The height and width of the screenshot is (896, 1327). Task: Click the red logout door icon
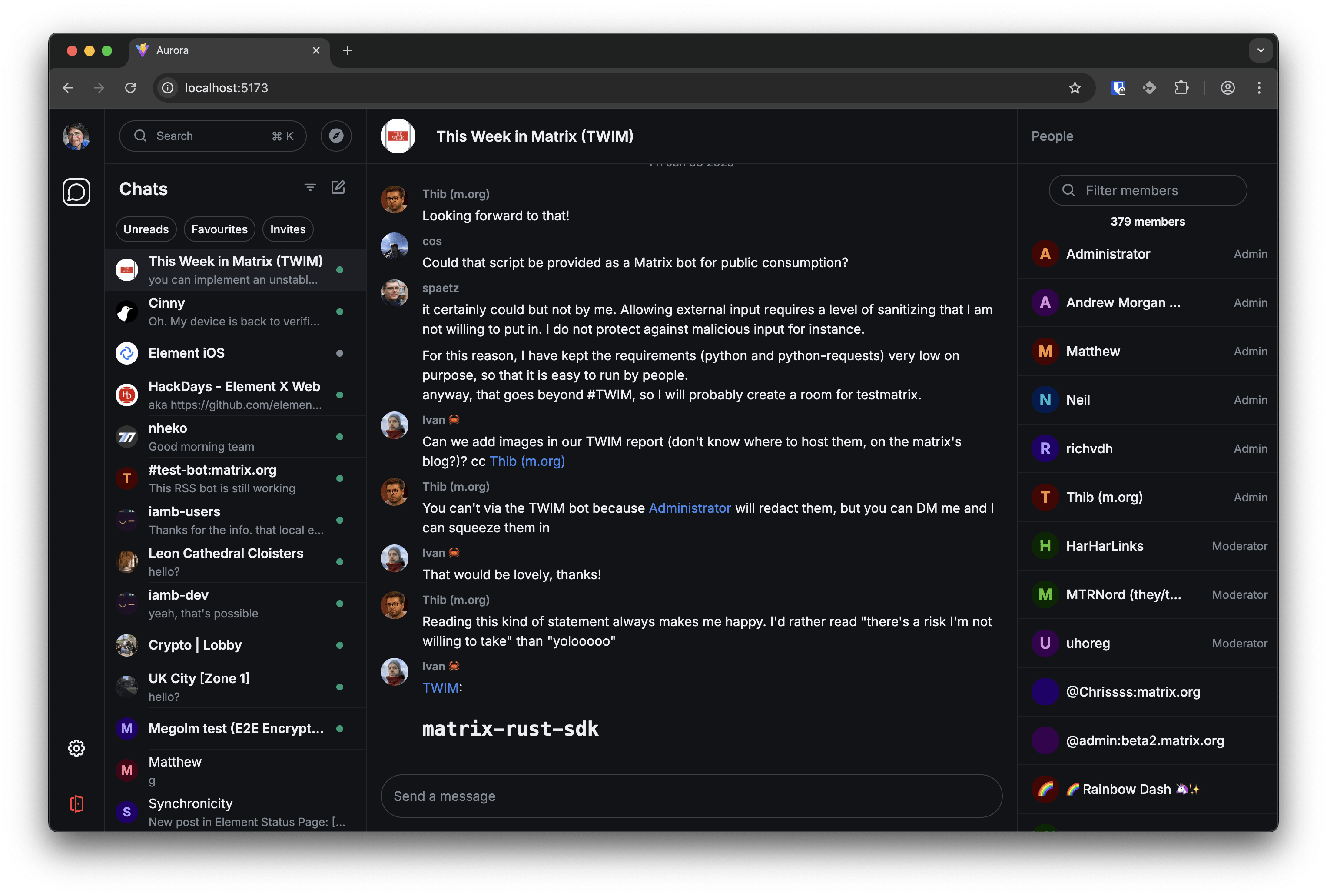coord(76,804)
